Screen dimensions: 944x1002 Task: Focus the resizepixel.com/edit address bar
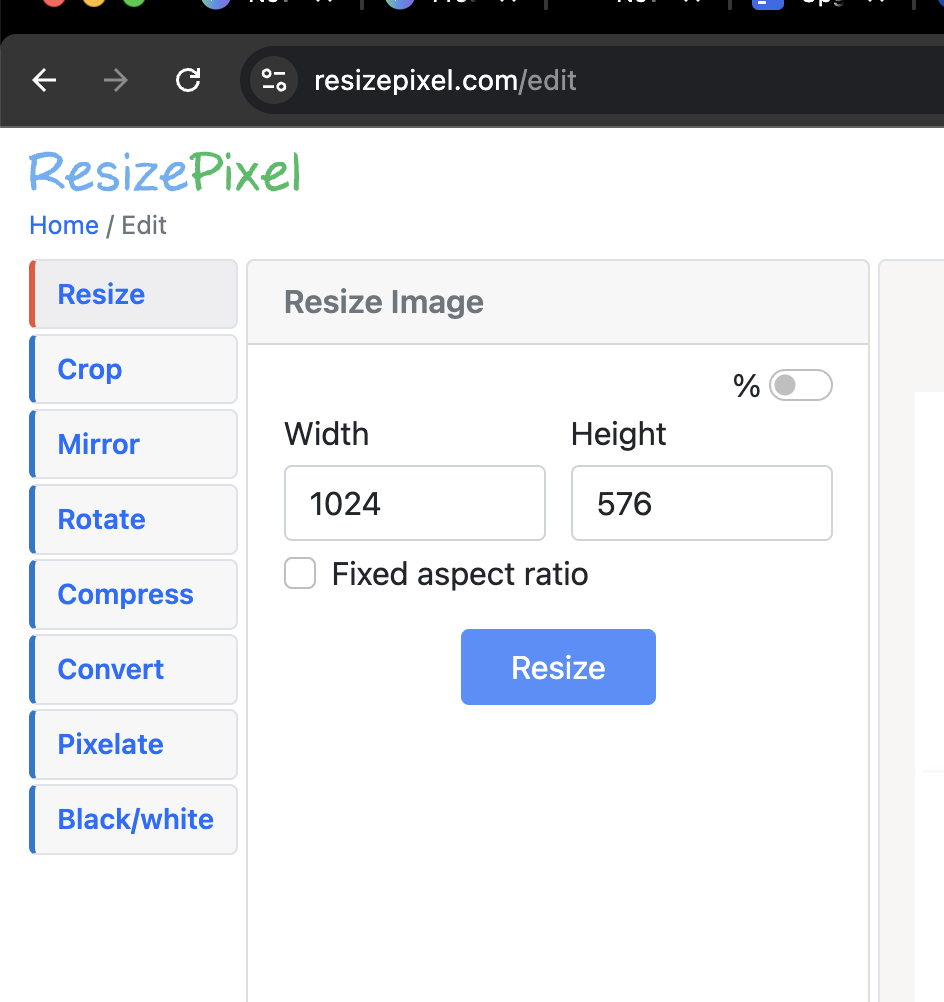(594, 81)
